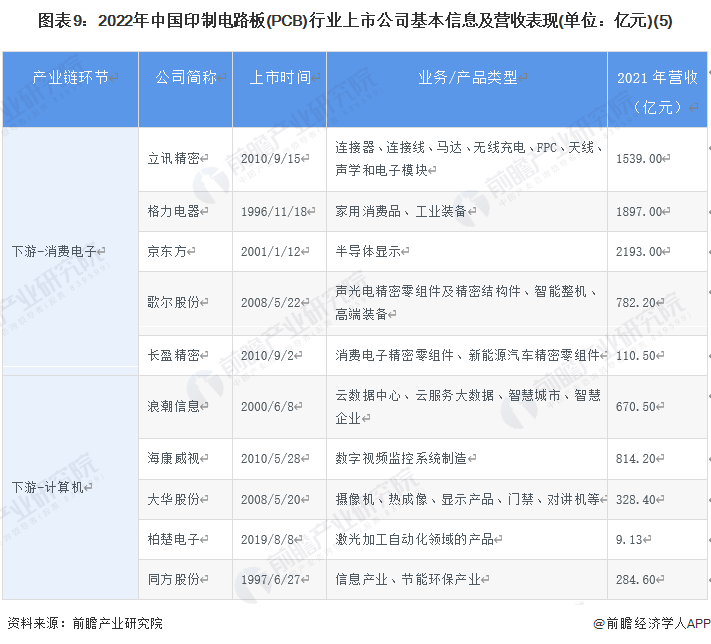Select the product text '云数据中心、云服务大数据'

point(414,395)
